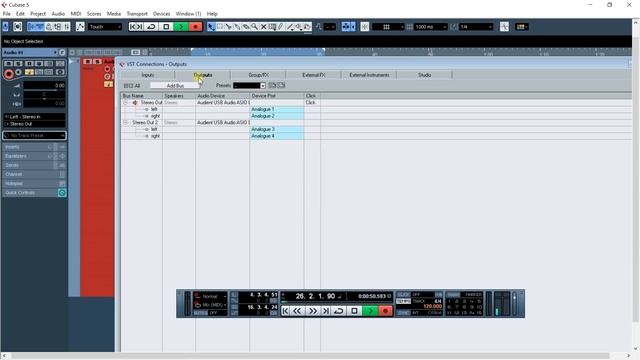Viewport: 640px width, 360px height.
Task: Collapse the Stereo Out bus row
Action: tap(126, 102)
